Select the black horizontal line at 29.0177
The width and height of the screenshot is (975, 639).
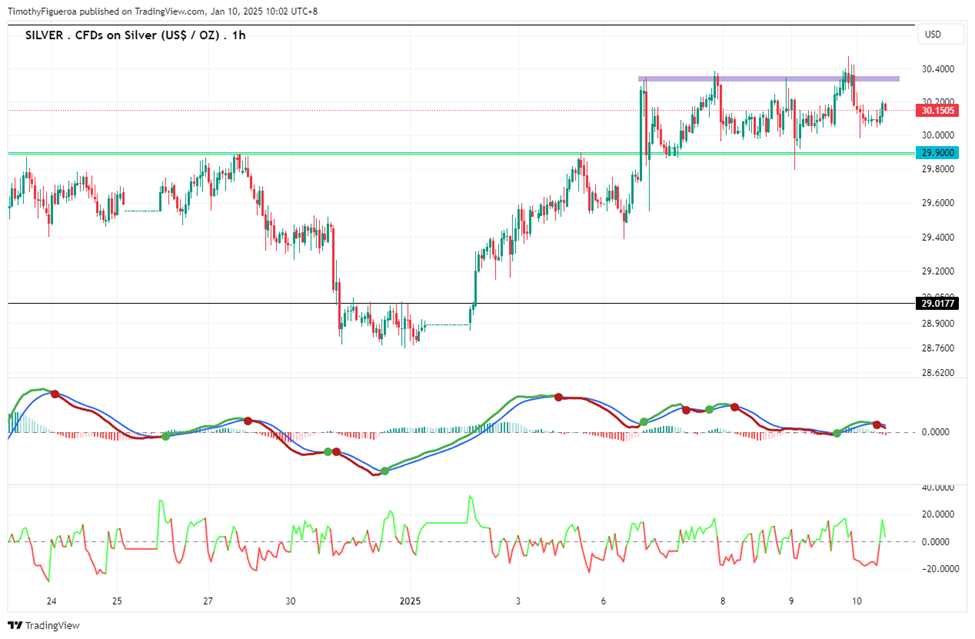click(x=461, y=303)
